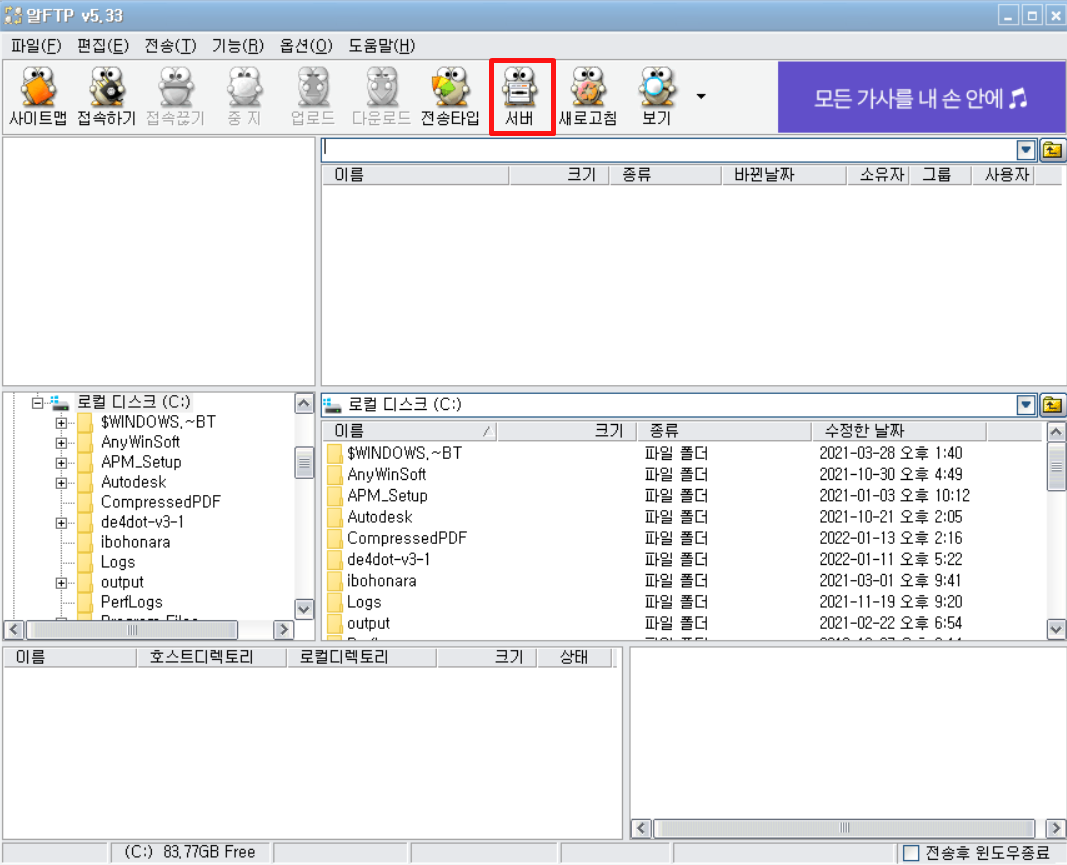Expand the output tree folder

pyautogui.click(x=61, y=583)
